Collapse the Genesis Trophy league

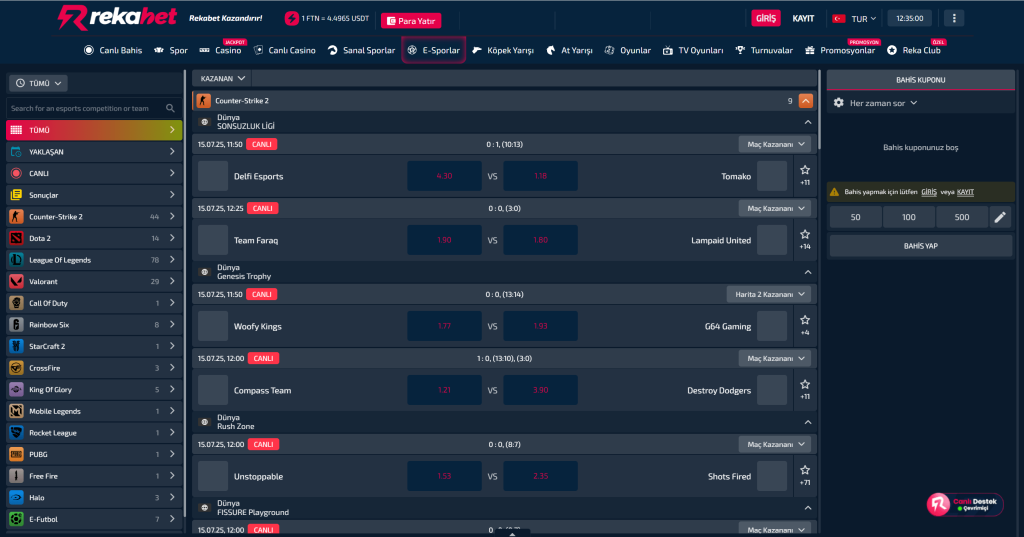pos(808,272)
